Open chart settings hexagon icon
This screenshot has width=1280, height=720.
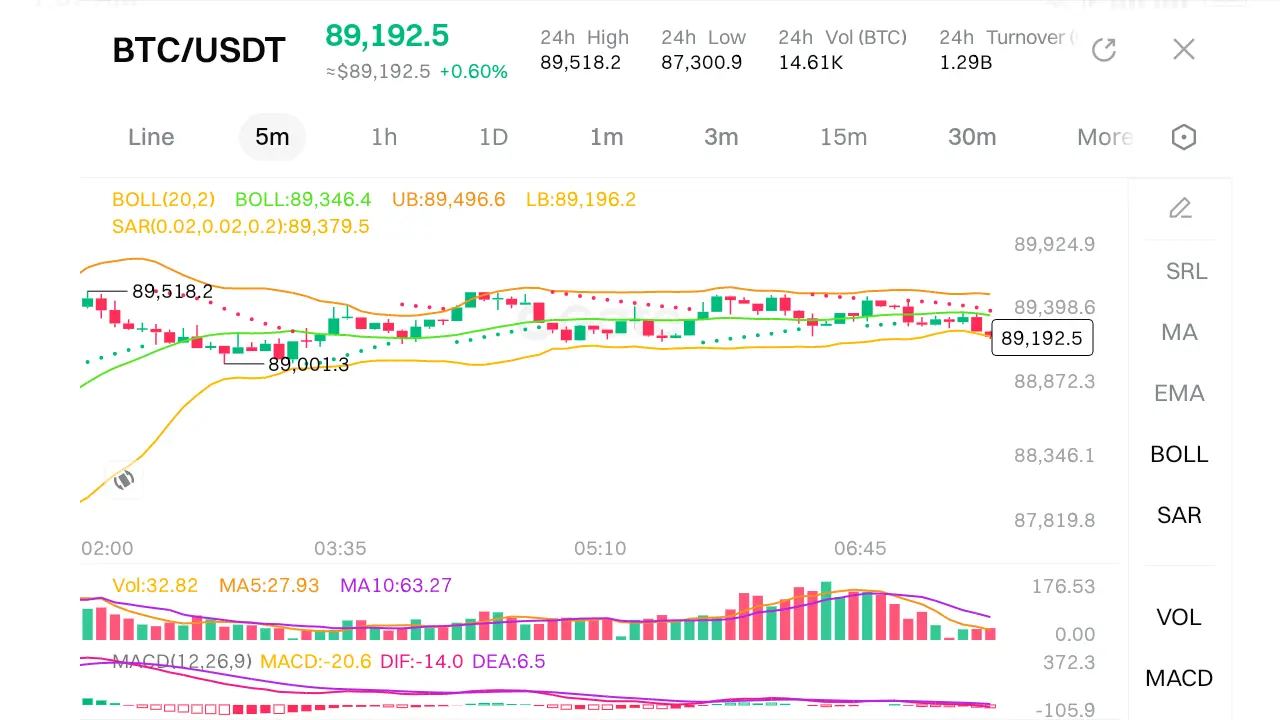point(1184,137)
